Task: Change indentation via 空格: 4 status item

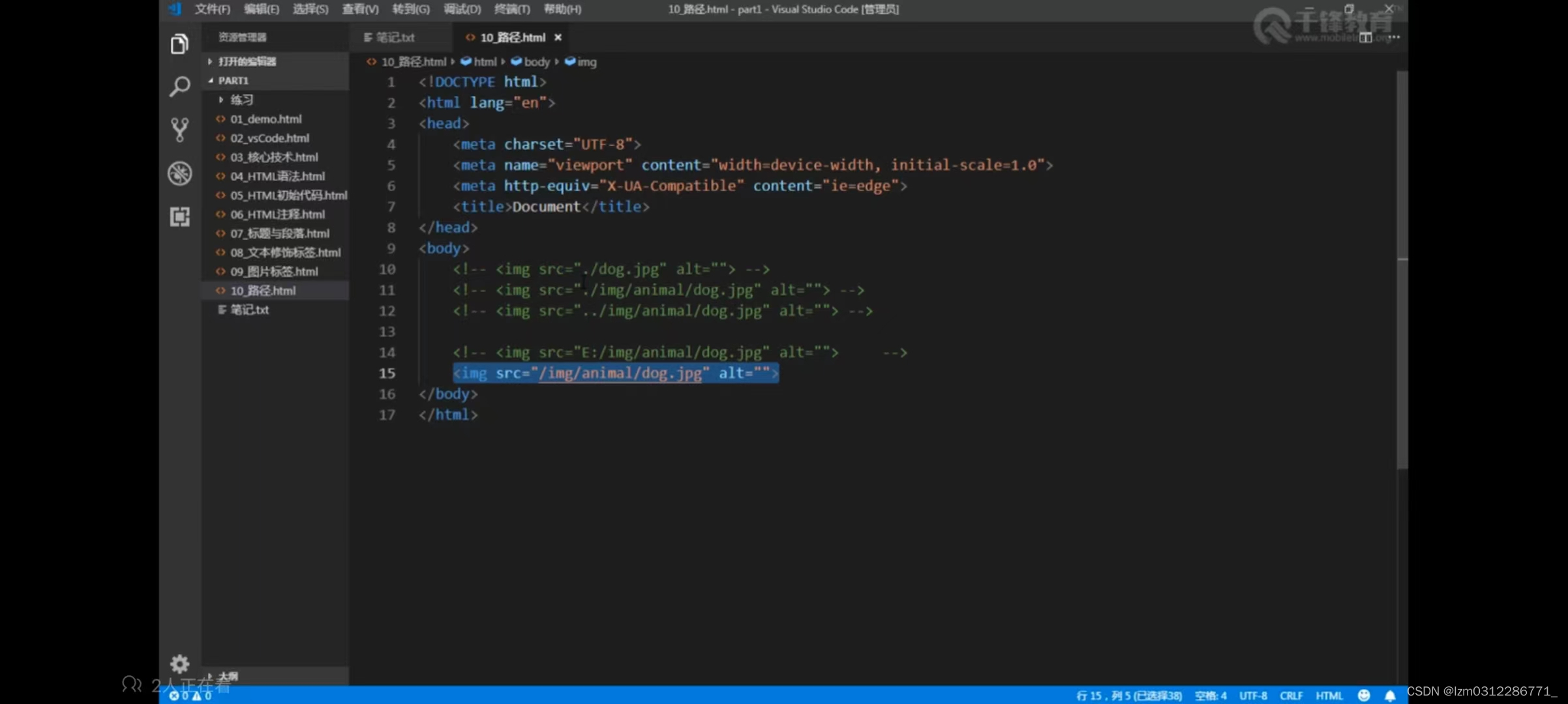Action: point(1211,696)
